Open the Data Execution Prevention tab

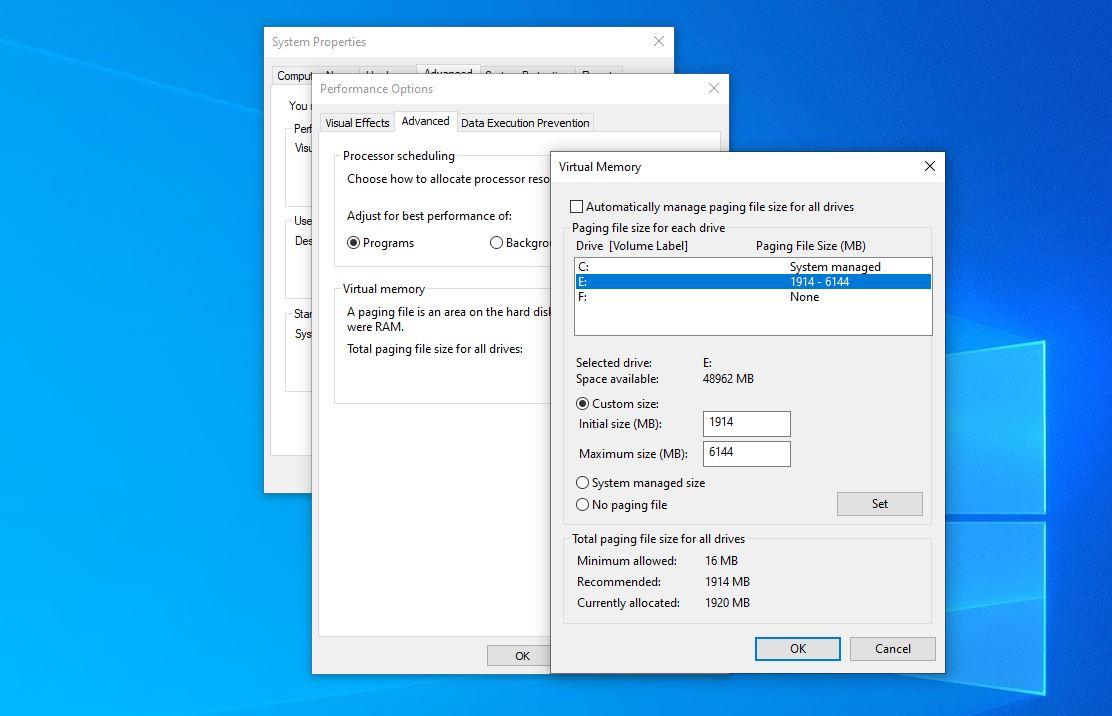pos(525,123)
